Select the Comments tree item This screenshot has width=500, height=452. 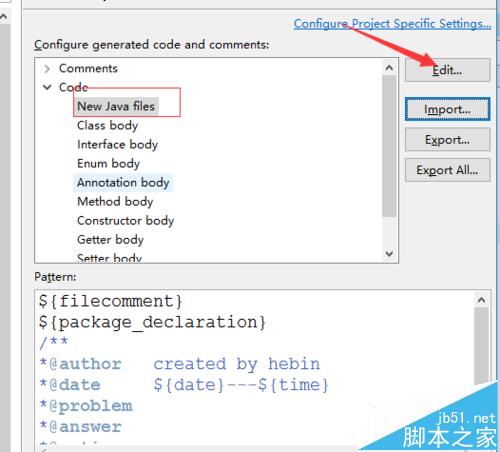[x=88, y=68]
